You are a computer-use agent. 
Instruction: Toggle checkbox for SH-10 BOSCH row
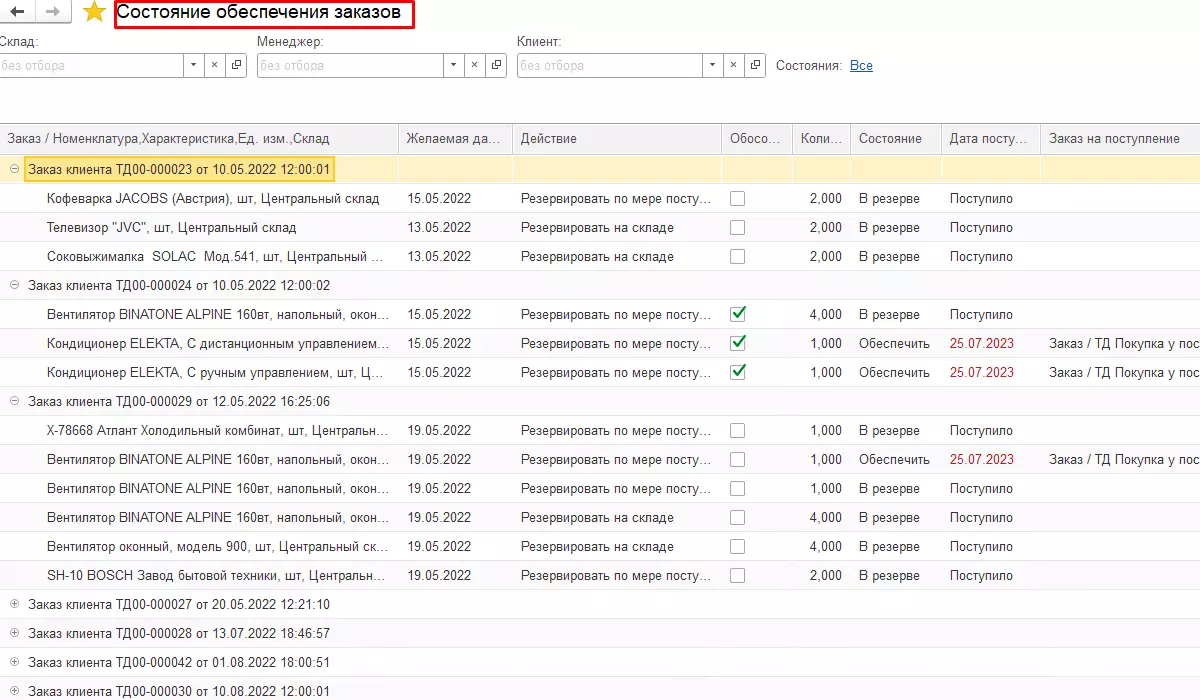[x=738, y=576]
